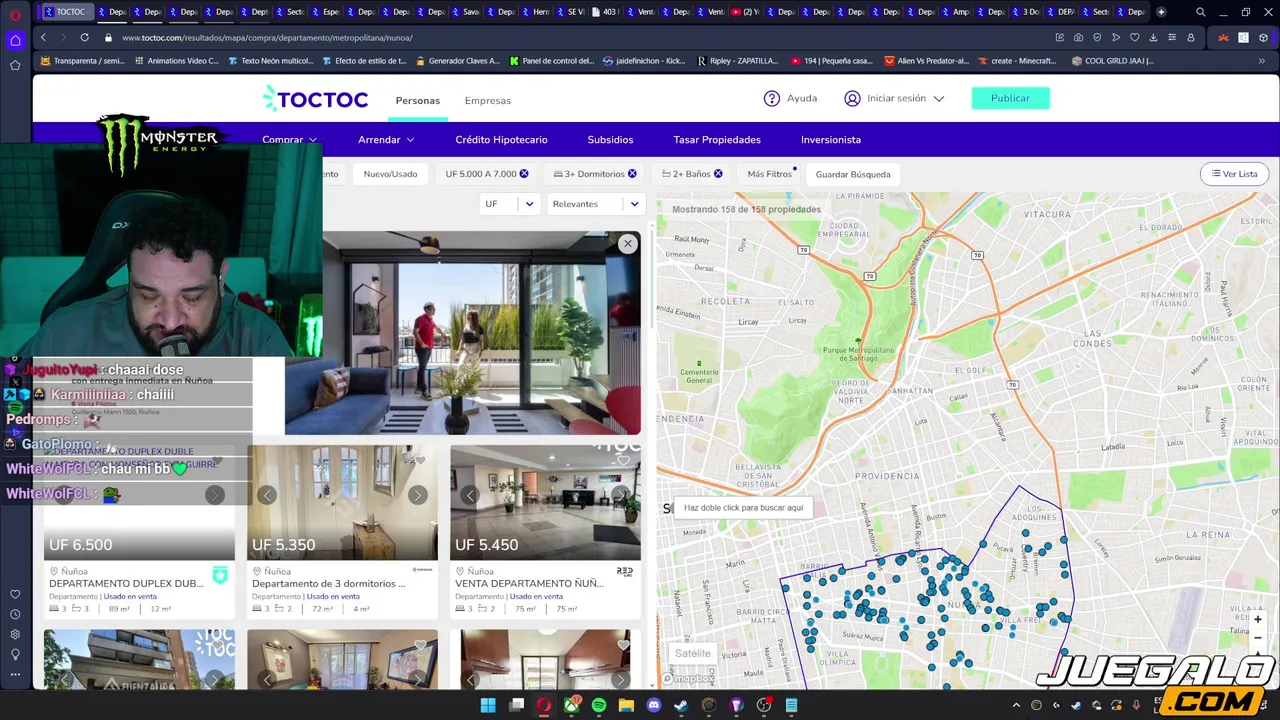Open Inversionista menu item

(831, 140)
